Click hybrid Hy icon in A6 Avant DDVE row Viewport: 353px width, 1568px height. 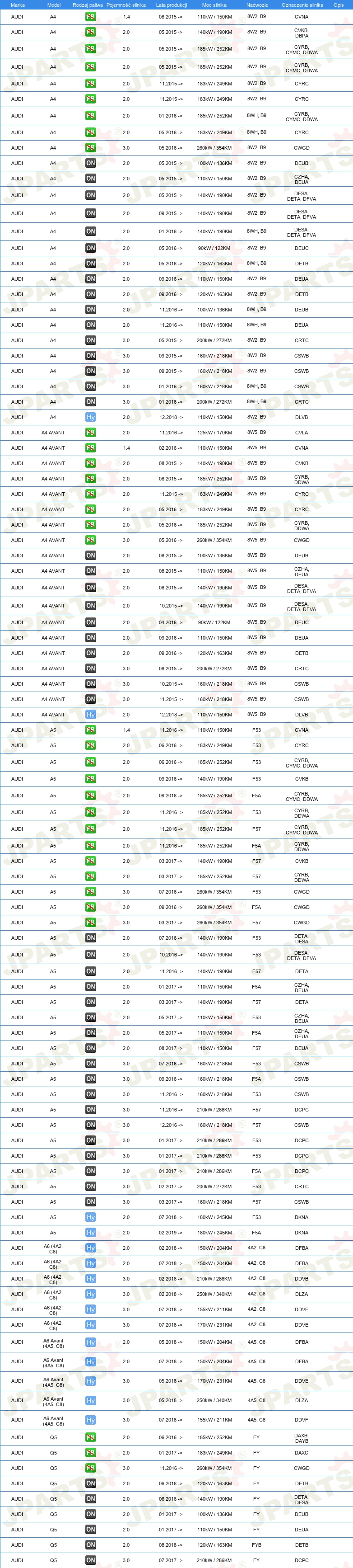pyautogui.click(x=91, y=1381)
